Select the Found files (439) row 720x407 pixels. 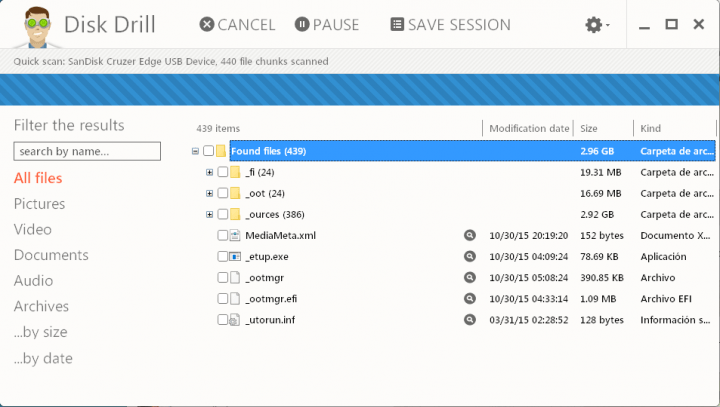(x=472, y=151)
